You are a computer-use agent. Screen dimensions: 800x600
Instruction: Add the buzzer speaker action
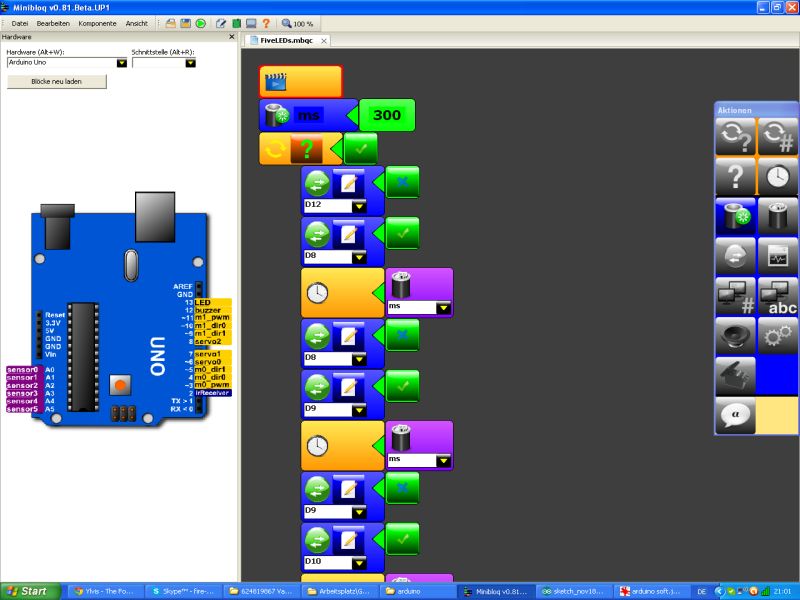point(735,336)
